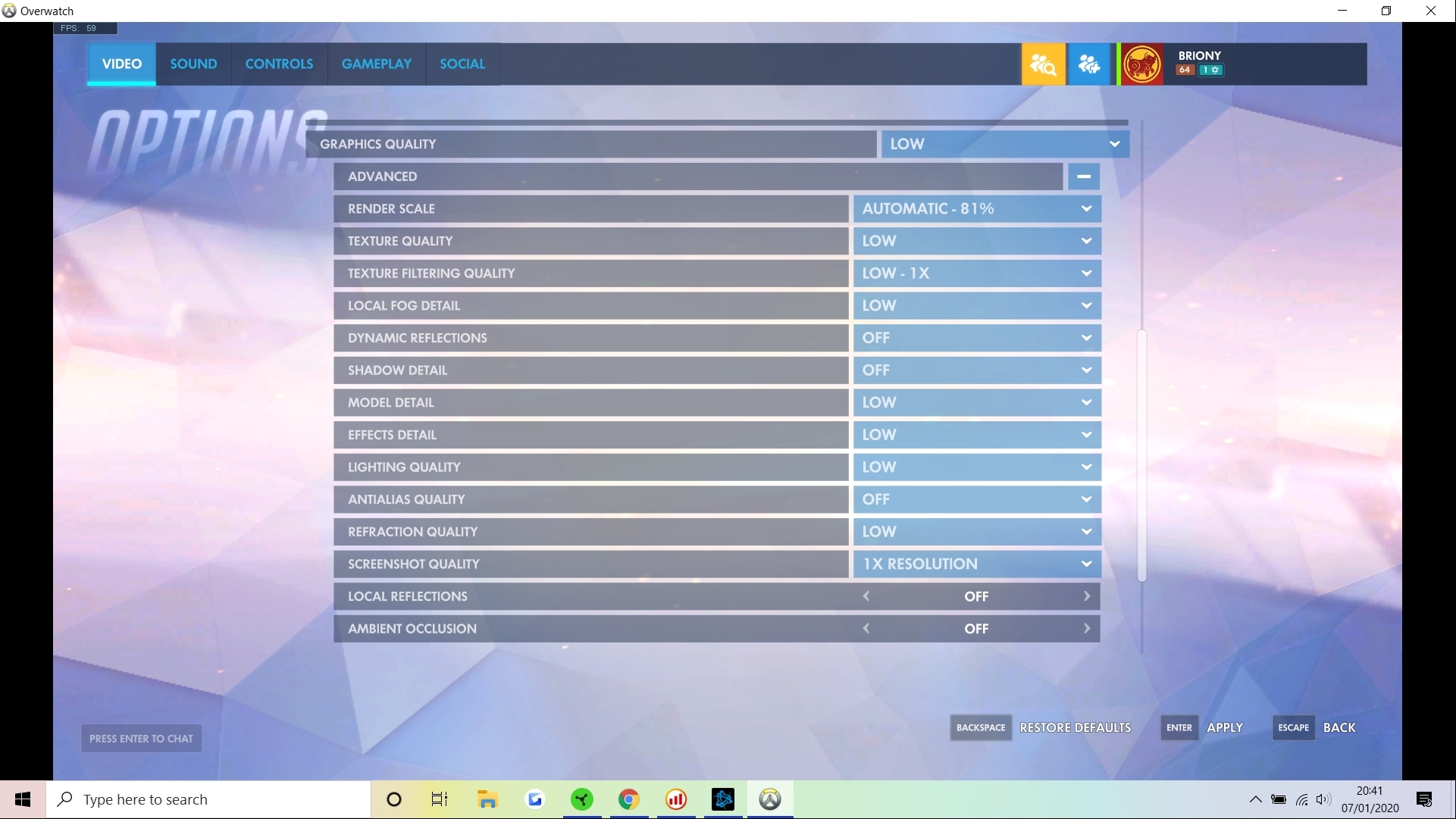Open Google Chrome from the taskbar
Image resolution: width=1456 pixels, height=819 pixels.
click(x=628, y=799)
